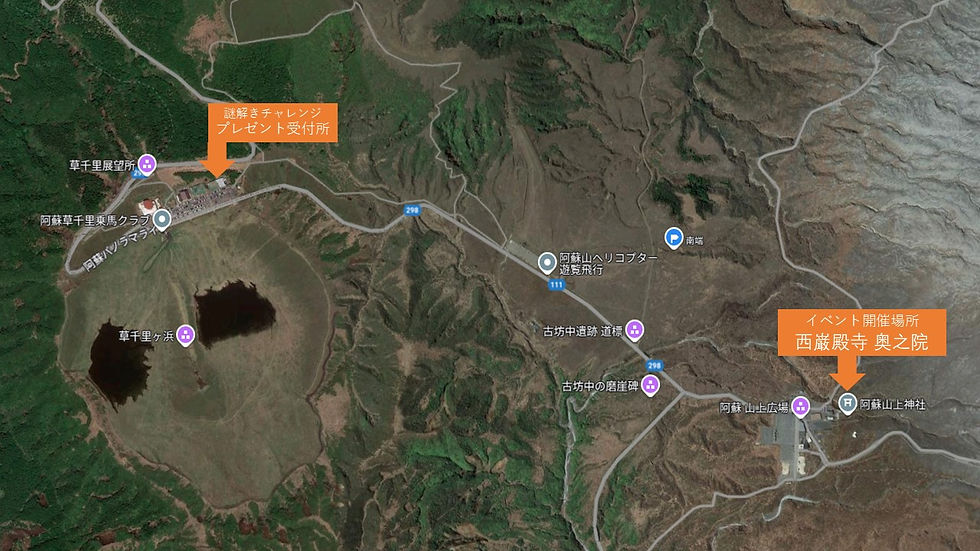
Task: Click the 阿蘇山ヘリコプター遊覧飛行 gray pin
Action: 547,263
